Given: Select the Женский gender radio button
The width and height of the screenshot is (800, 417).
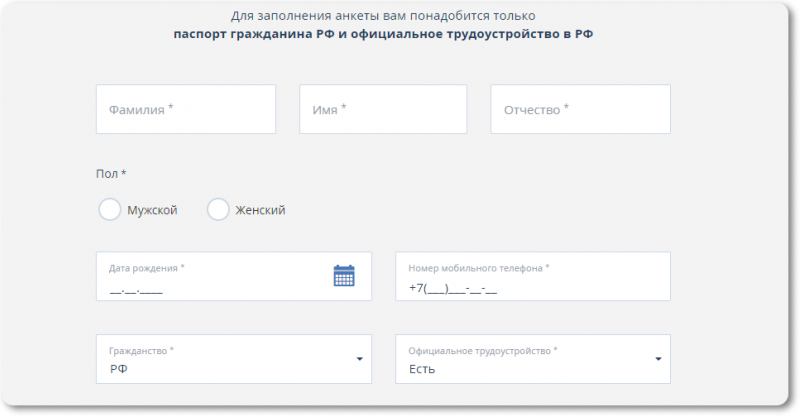Looking at the screenshot, I should click(218, 209).
